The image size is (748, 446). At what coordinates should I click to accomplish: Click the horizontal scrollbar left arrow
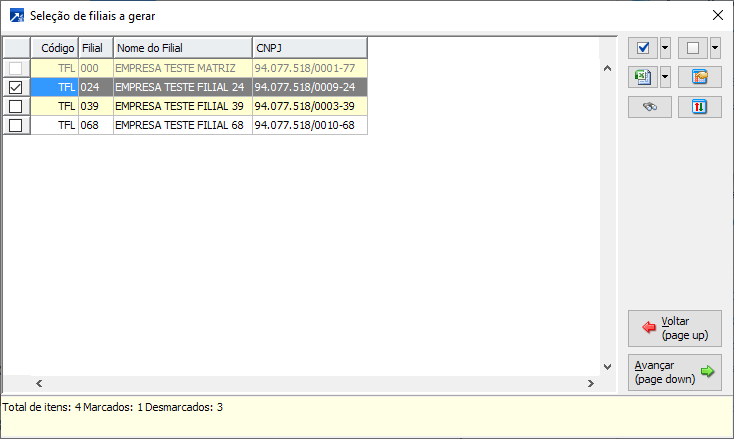(39, 384)
